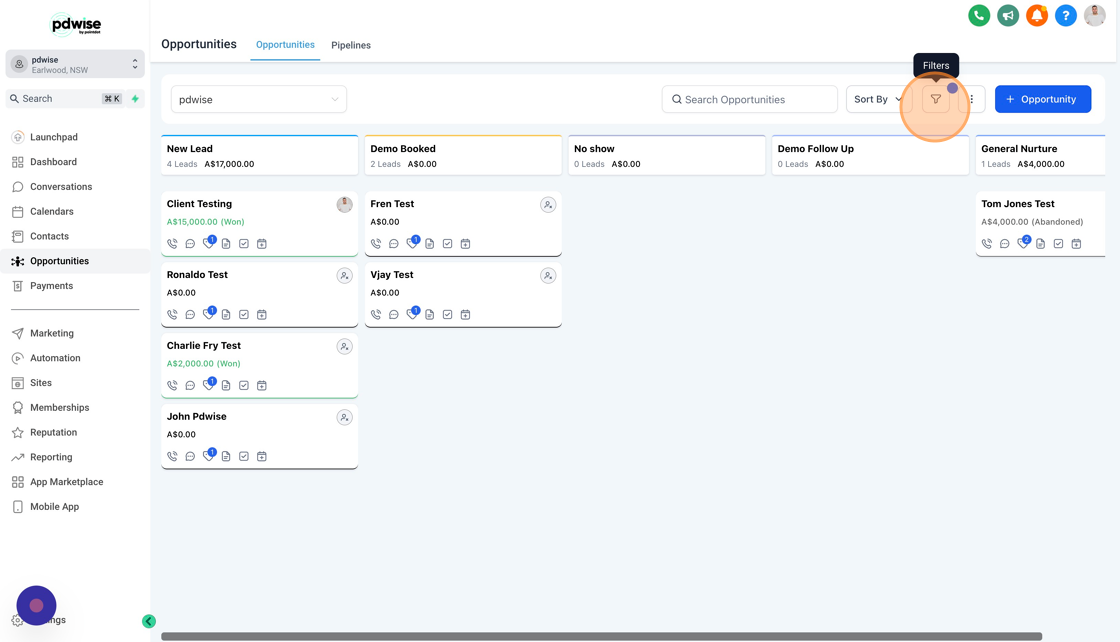Click tags icon on Tom Jones Test card
1120x642 pixels.
1022,244
